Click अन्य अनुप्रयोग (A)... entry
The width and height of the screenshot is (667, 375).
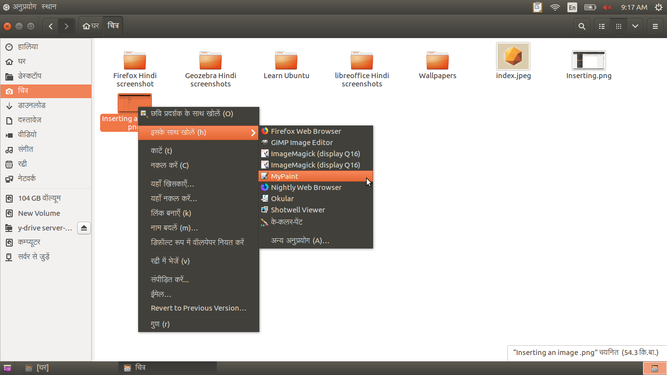316,241
